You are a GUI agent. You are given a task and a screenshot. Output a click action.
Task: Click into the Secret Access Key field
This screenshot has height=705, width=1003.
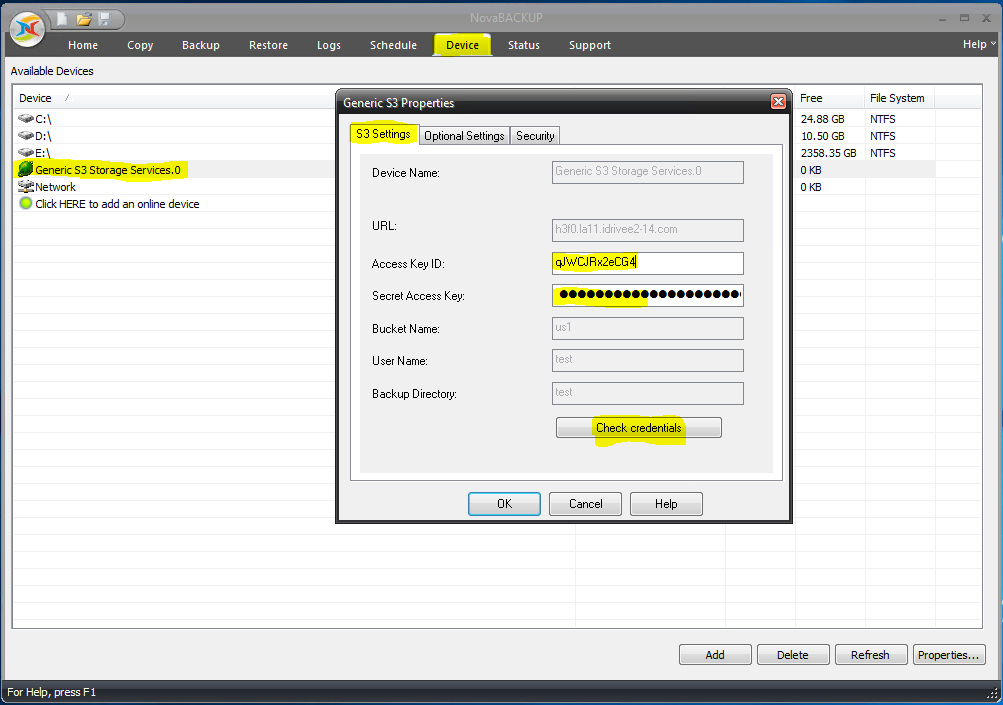647,295
